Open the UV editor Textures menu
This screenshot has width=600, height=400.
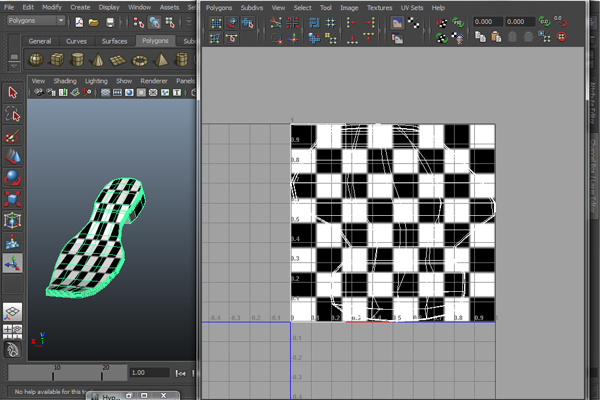(379, 8)
